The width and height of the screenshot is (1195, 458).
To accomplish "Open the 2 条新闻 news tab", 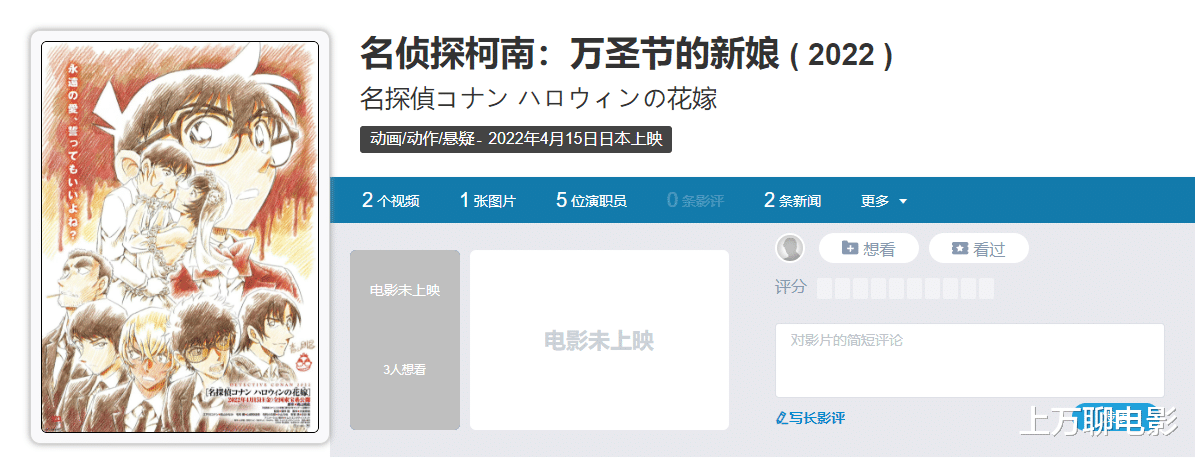I will (793, 201).
